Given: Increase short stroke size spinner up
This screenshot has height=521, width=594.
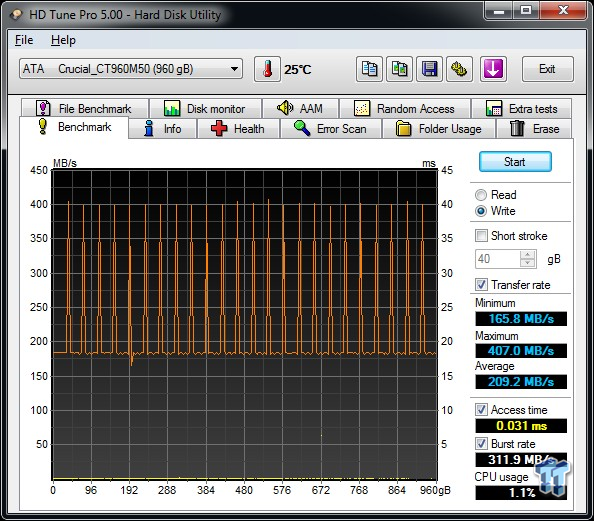Looking at the screenshot, I should pyautogui.click(x=528, y=255).
